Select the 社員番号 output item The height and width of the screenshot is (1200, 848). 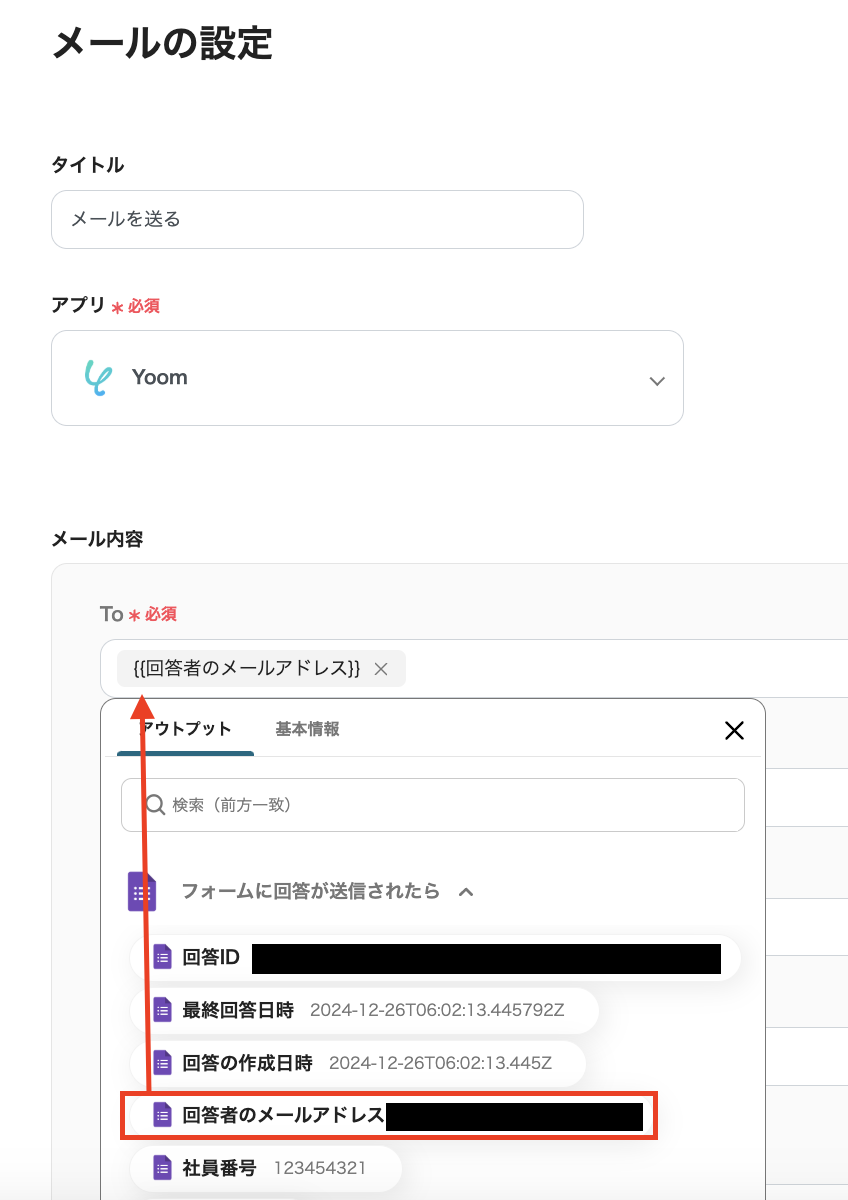(265, 1168)
